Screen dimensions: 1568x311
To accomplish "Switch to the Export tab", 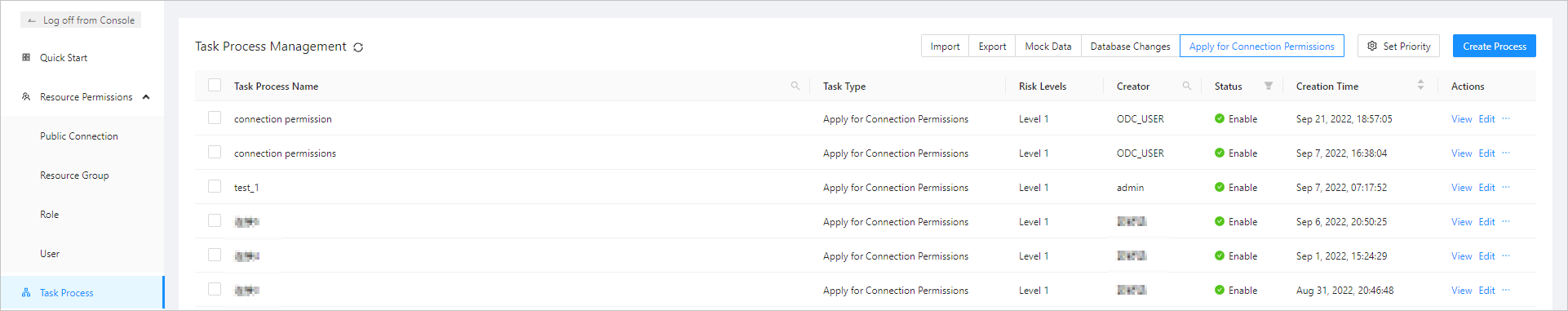I will pos(992,47).
